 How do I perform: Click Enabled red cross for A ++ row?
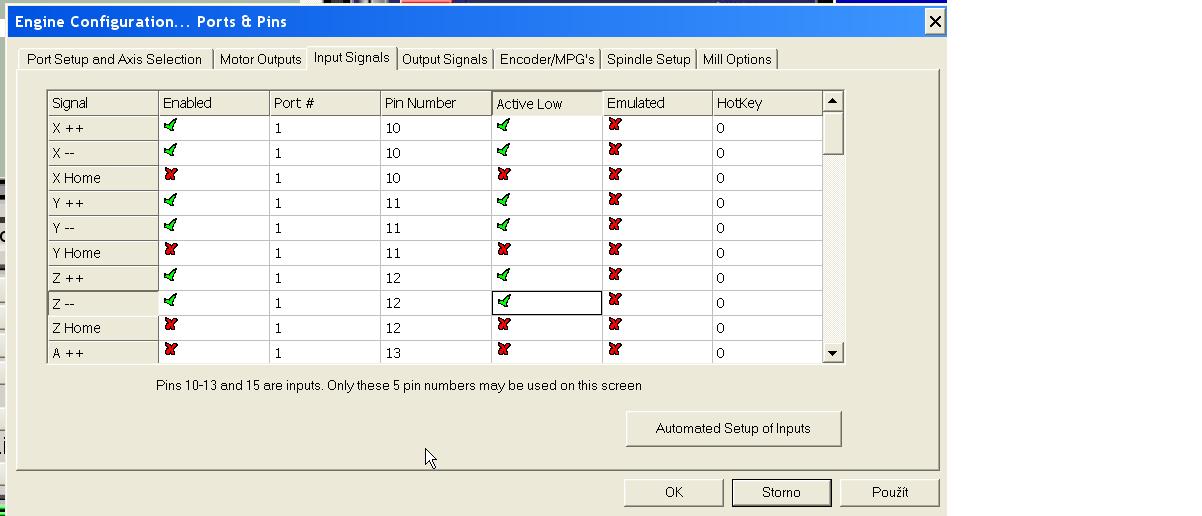pos(171,350)
